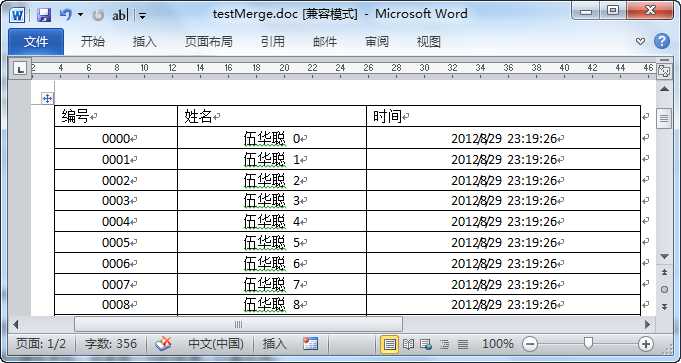Switch to the 开始 ribbon tab

pos(93,42)
